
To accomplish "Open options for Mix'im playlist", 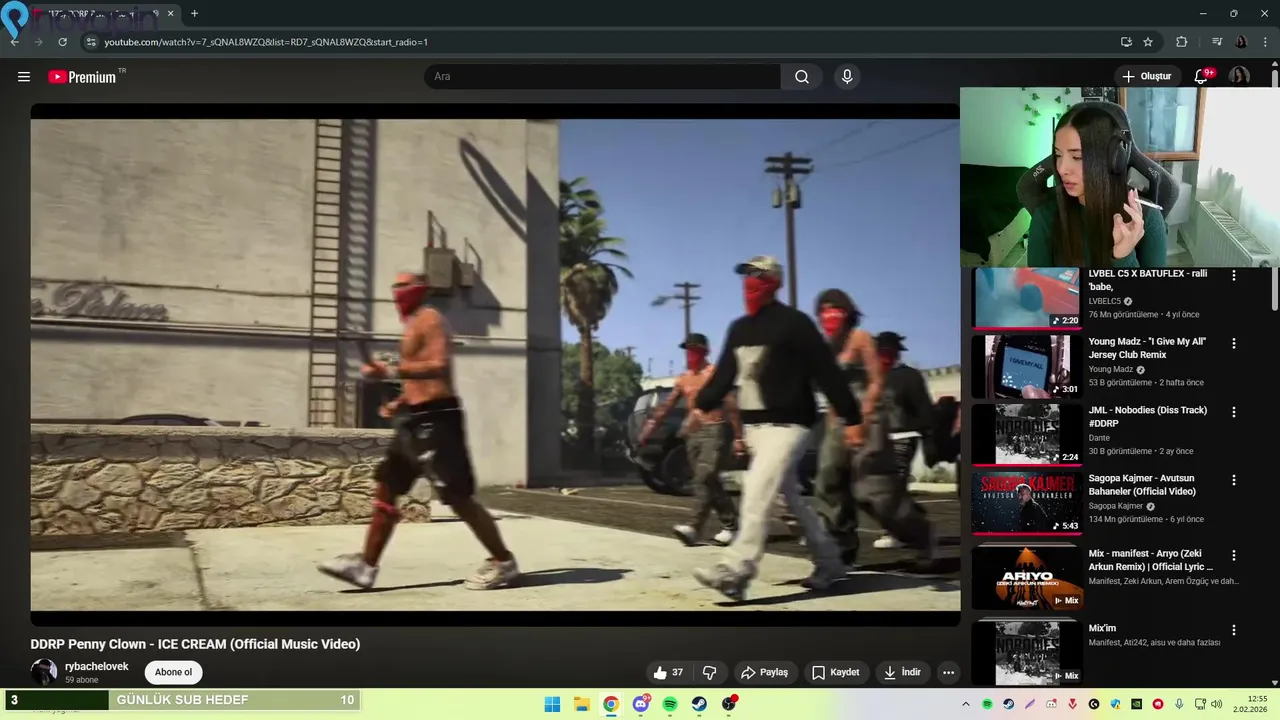I will (x=1233, y=630).
